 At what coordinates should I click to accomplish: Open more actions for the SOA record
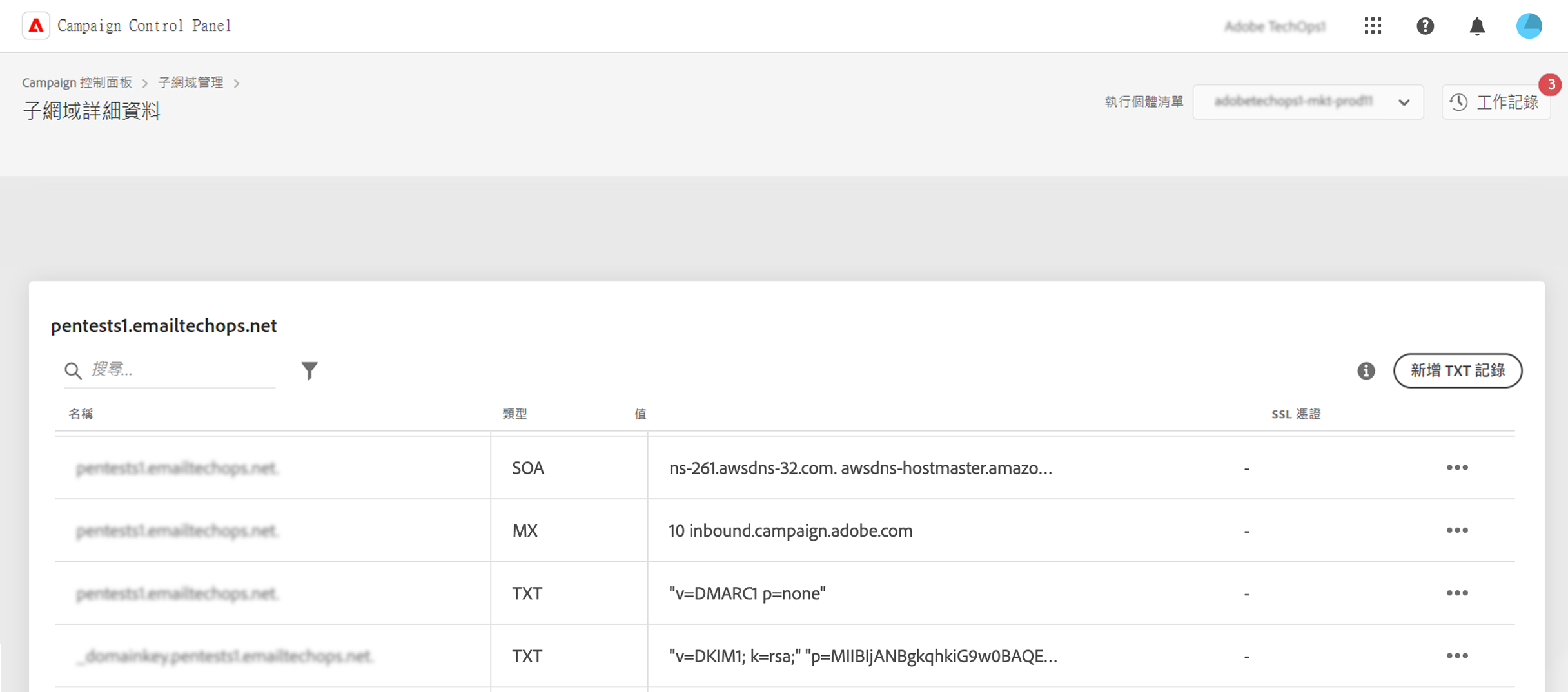[1456, 467]
